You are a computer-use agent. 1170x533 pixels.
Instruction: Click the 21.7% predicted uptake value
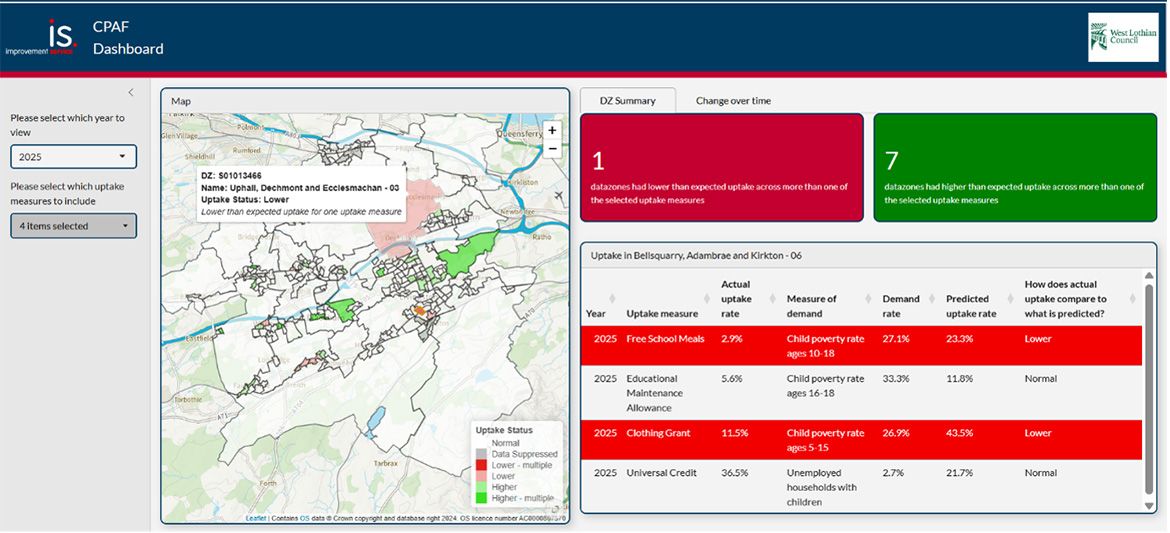[959, 473]
